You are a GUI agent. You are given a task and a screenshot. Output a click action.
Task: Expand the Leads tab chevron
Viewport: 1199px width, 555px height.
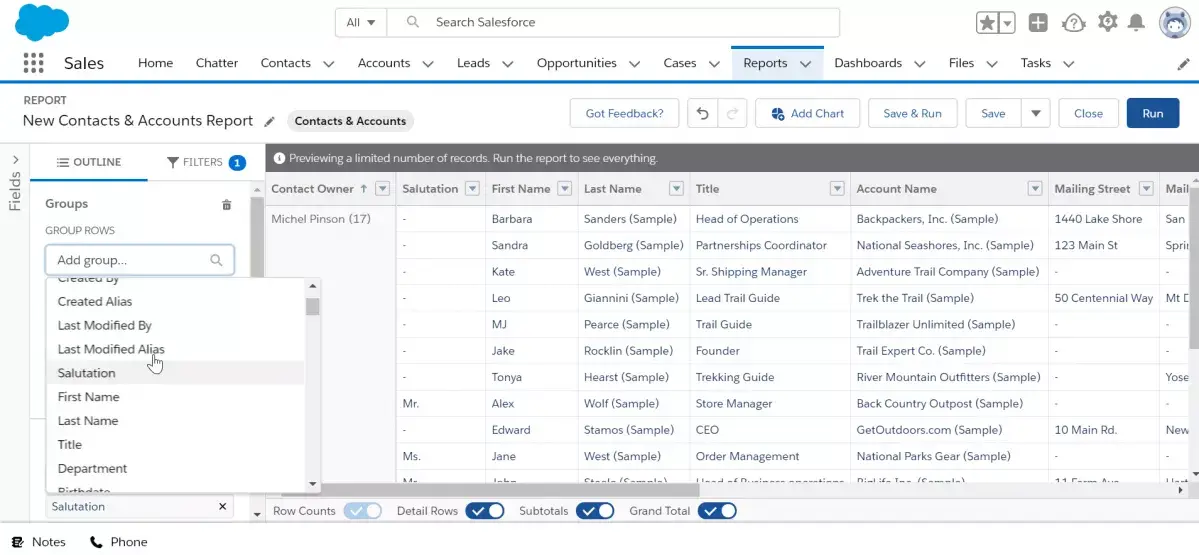click(508, 64)
